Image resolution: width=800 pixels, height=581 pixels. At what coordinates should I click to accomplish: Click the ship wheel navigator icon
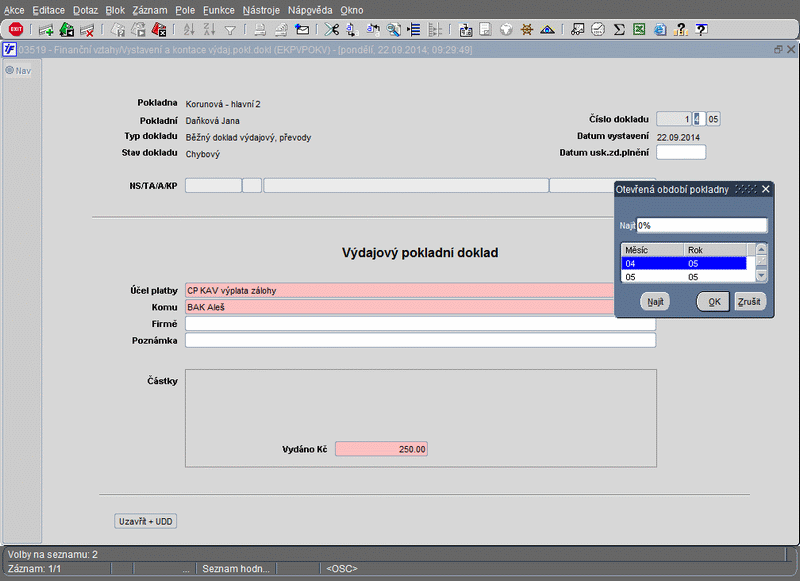click(527, 30)
